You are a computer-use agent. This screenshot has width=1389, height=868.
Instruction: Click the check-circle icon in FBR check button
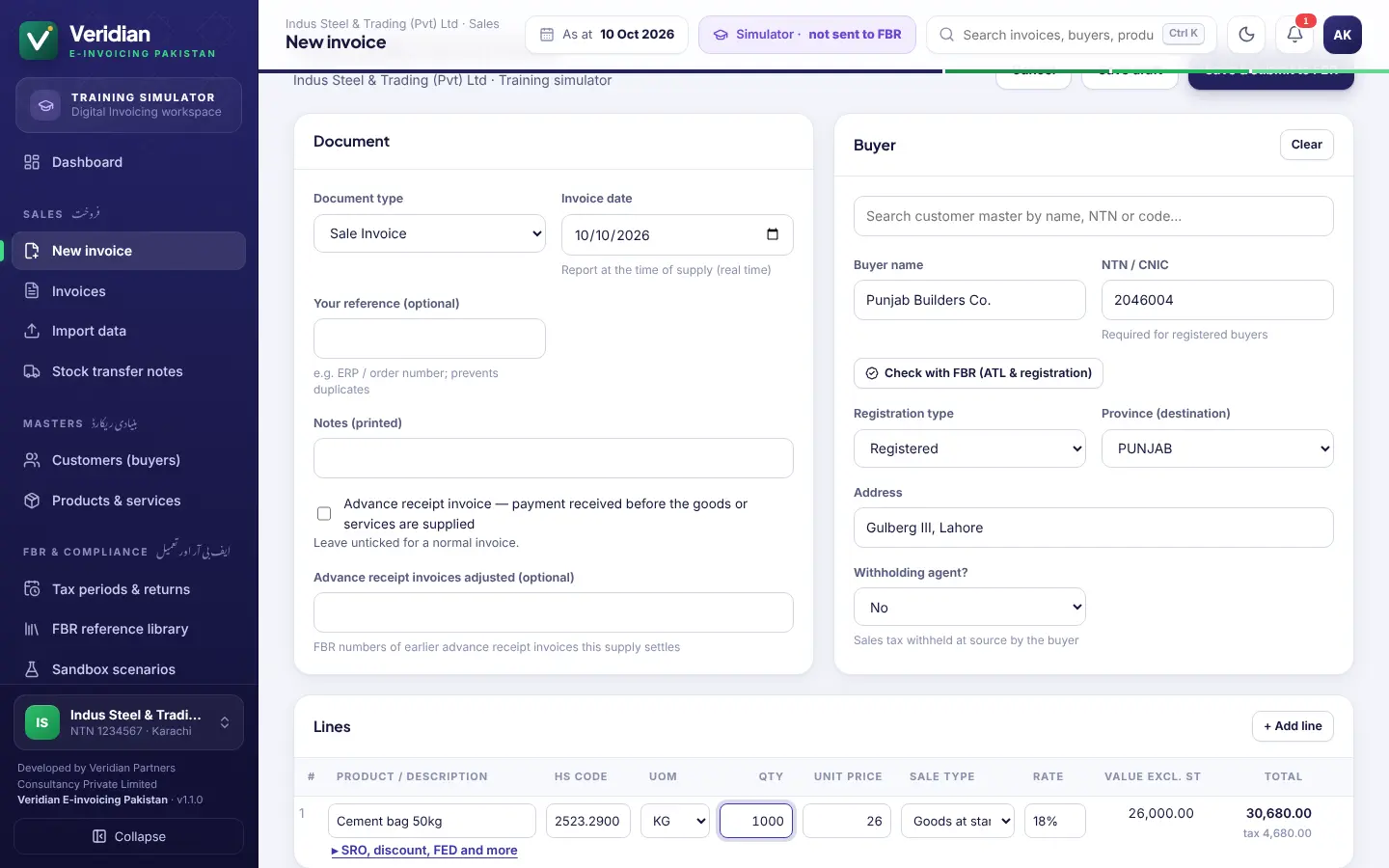click(x=872, y=373)
